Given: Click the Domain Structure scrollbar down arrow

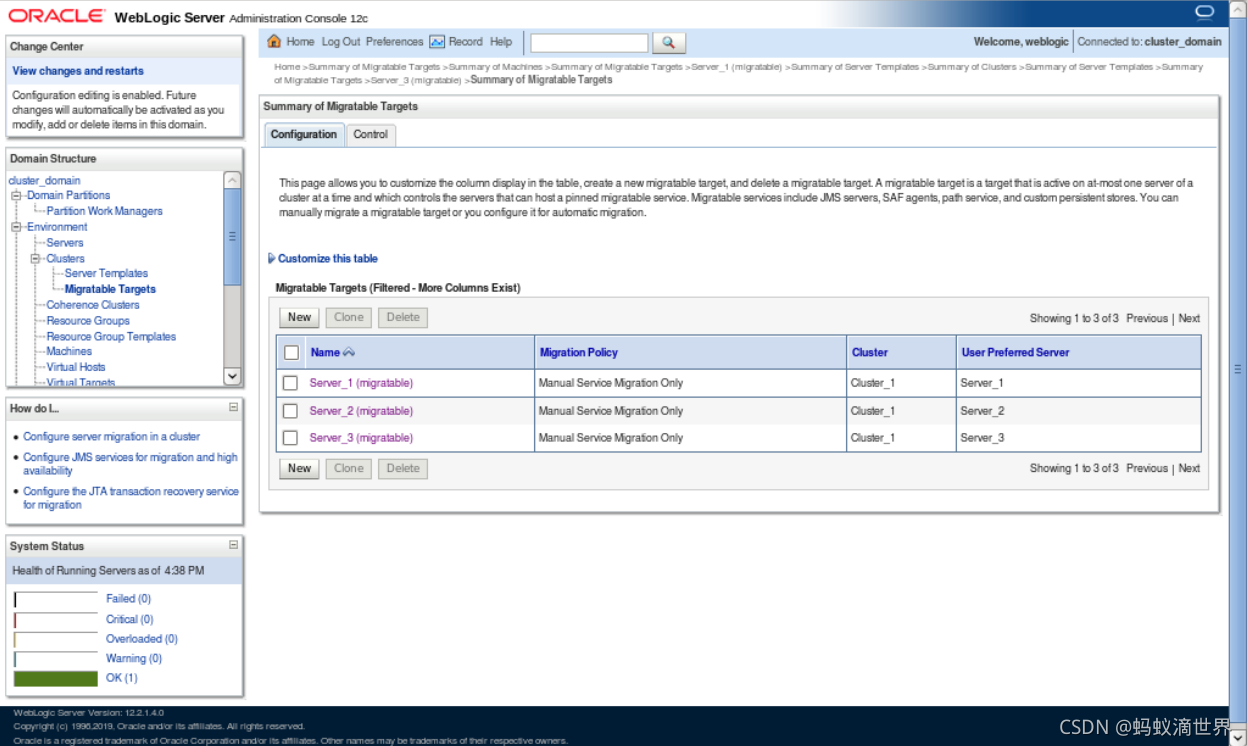Looking at the screenshot, I should pos(232,376).
